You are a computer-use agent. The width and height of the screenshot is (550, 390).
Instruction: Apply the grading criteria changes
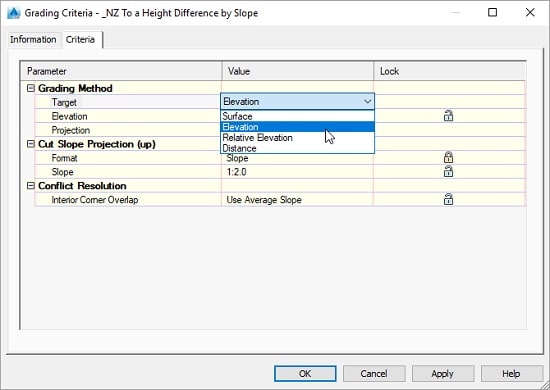coord(443,374)
